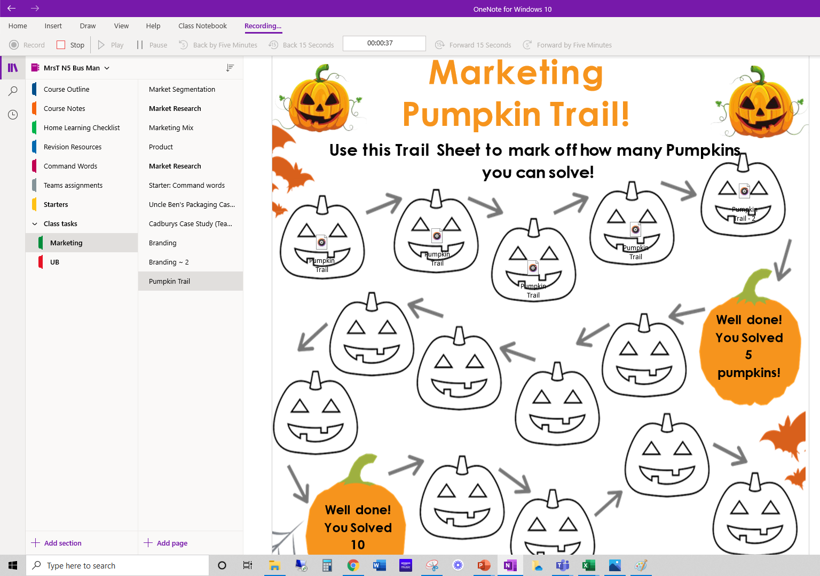Click Back 15 Seconds

pyautogui.click(x=301, y=45)
